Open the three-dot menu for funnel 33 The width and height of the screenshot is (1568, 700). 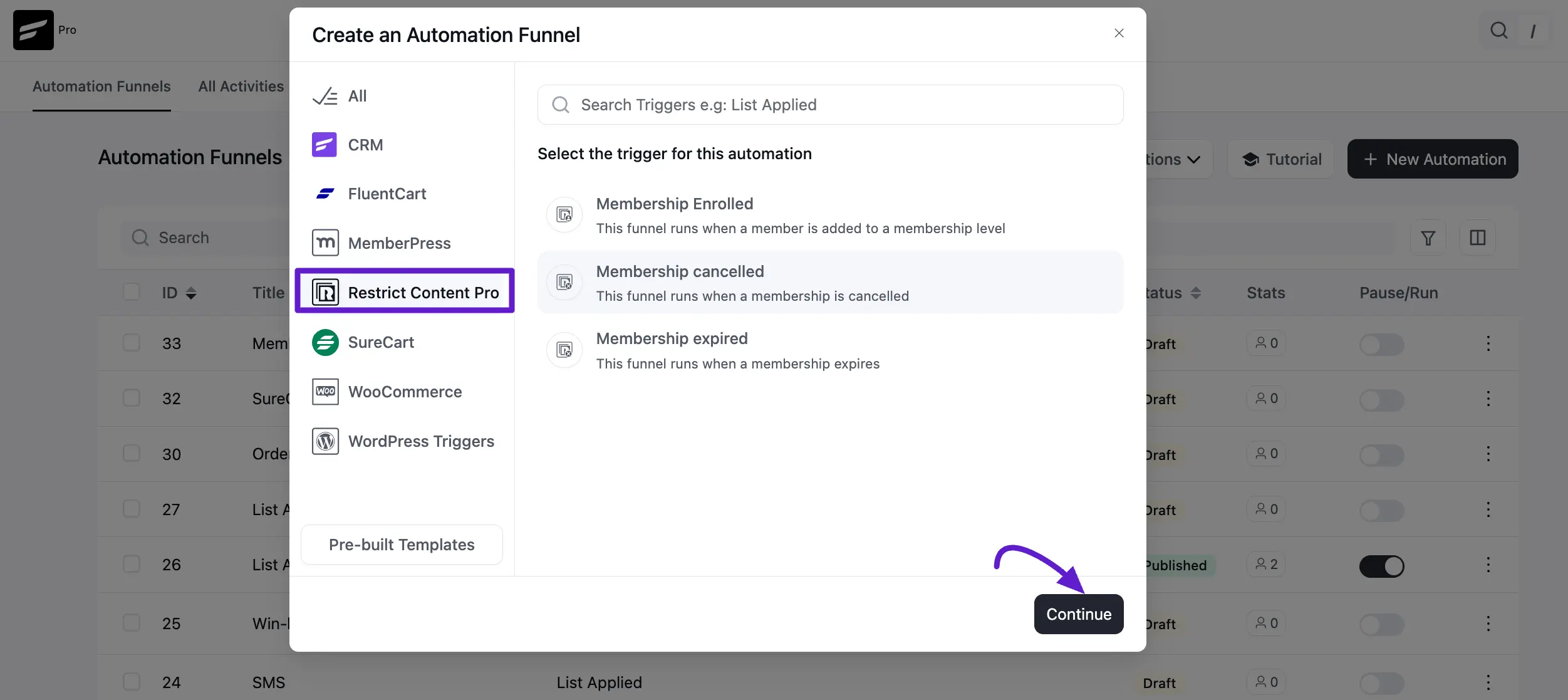point(1488,343)
